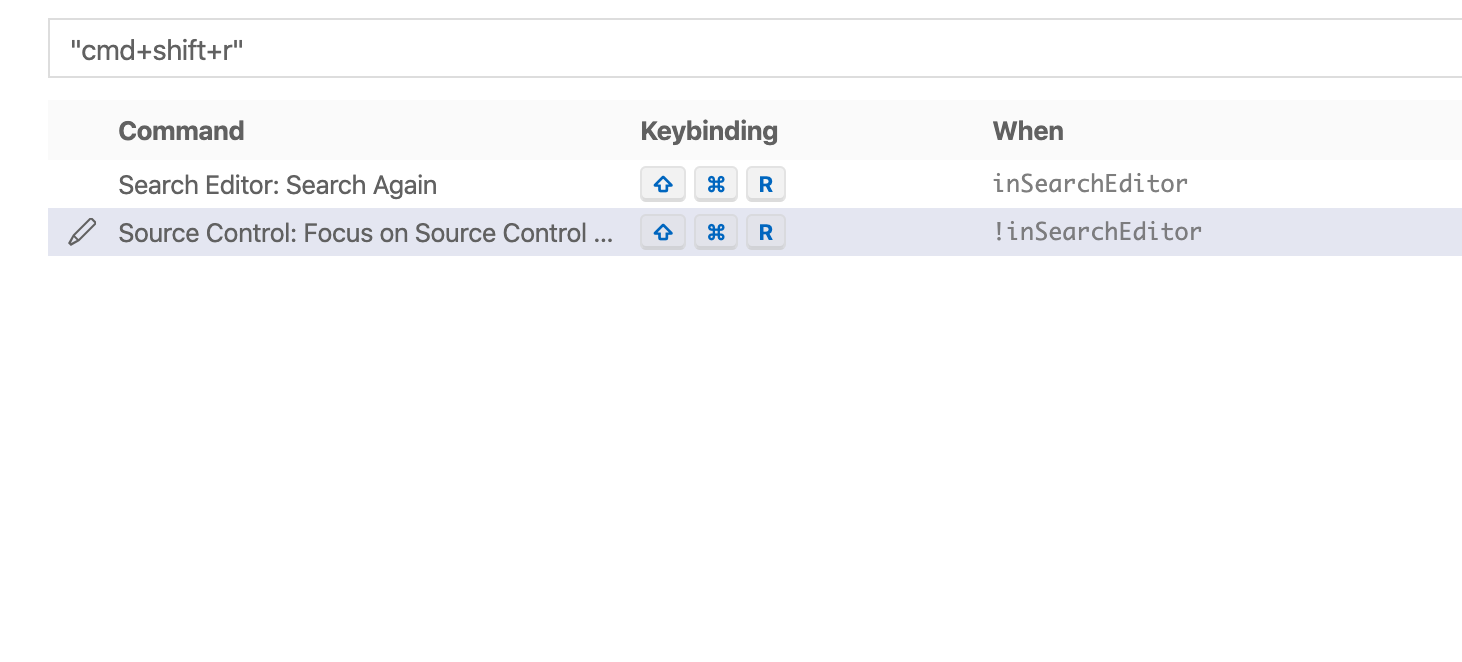Image resolution: width=1462 pixels, height=662 pixels.
Task: Click the When column header
Action: click(x=1028, y=130)
